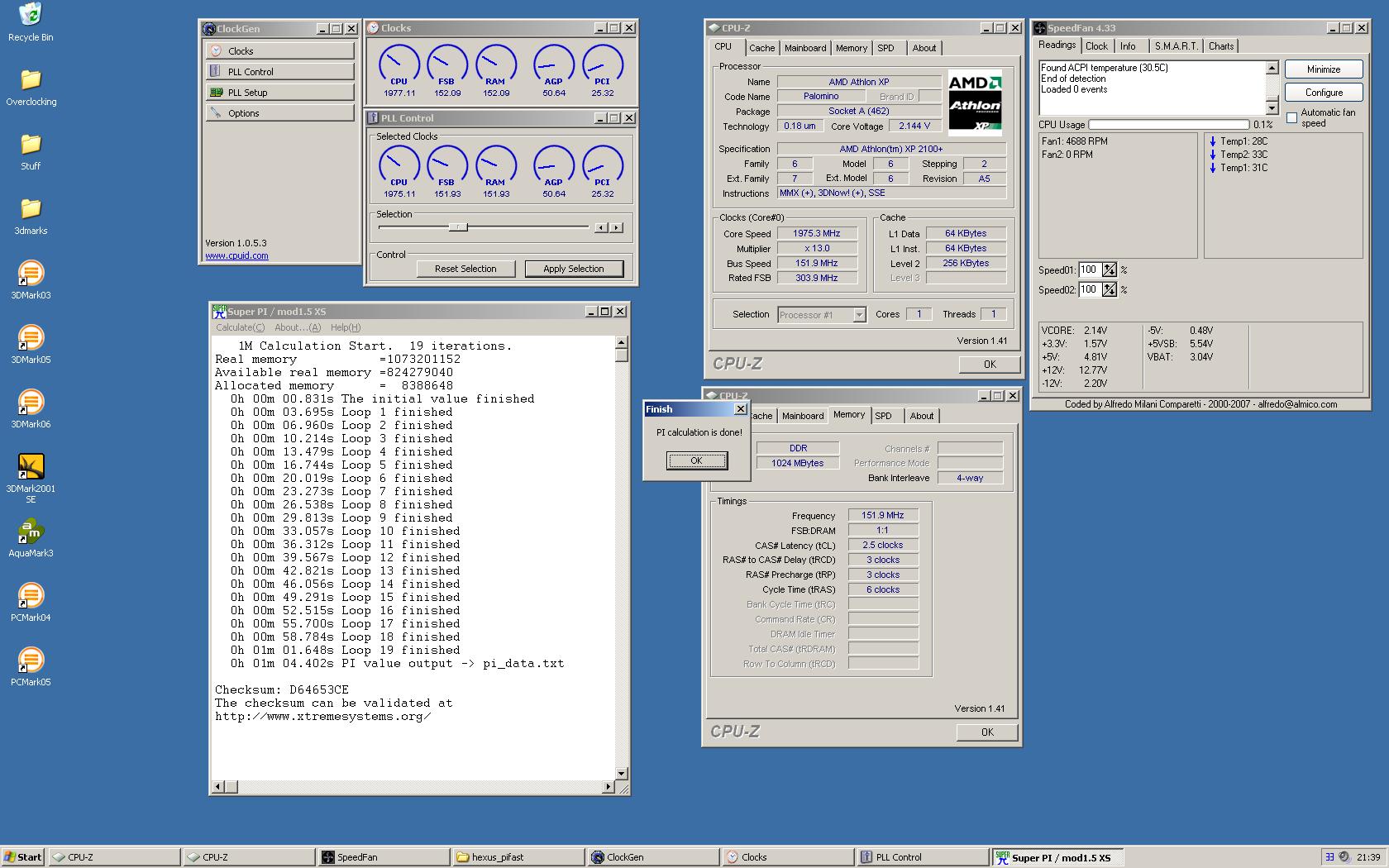This screenshot has height=868, width=1389.
Task: Open the www.cpuid.com link
Action: (236, 255)
